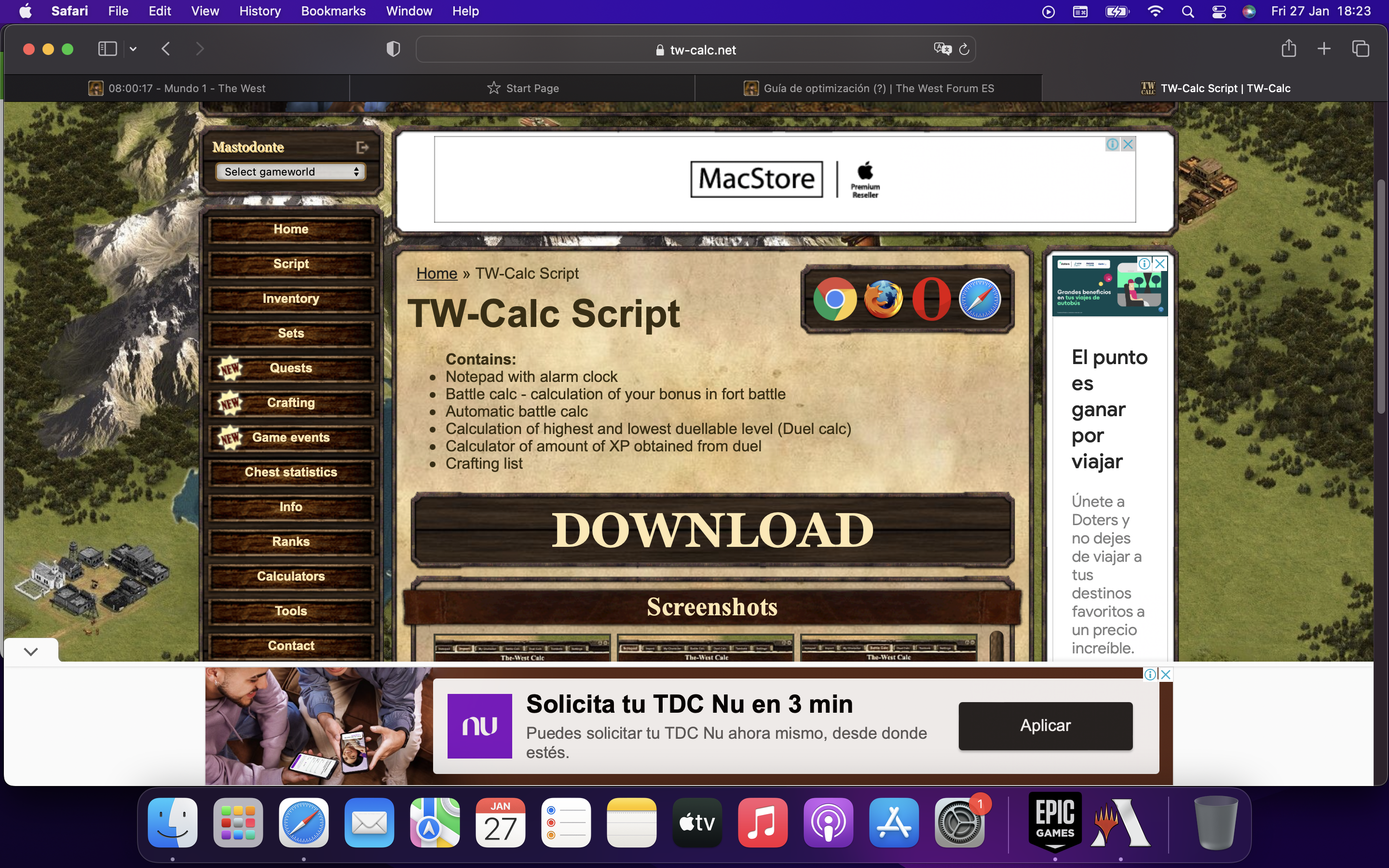Open Maps from the Dock
This screenshot has width=1389, height=868.
click(435, 822)
